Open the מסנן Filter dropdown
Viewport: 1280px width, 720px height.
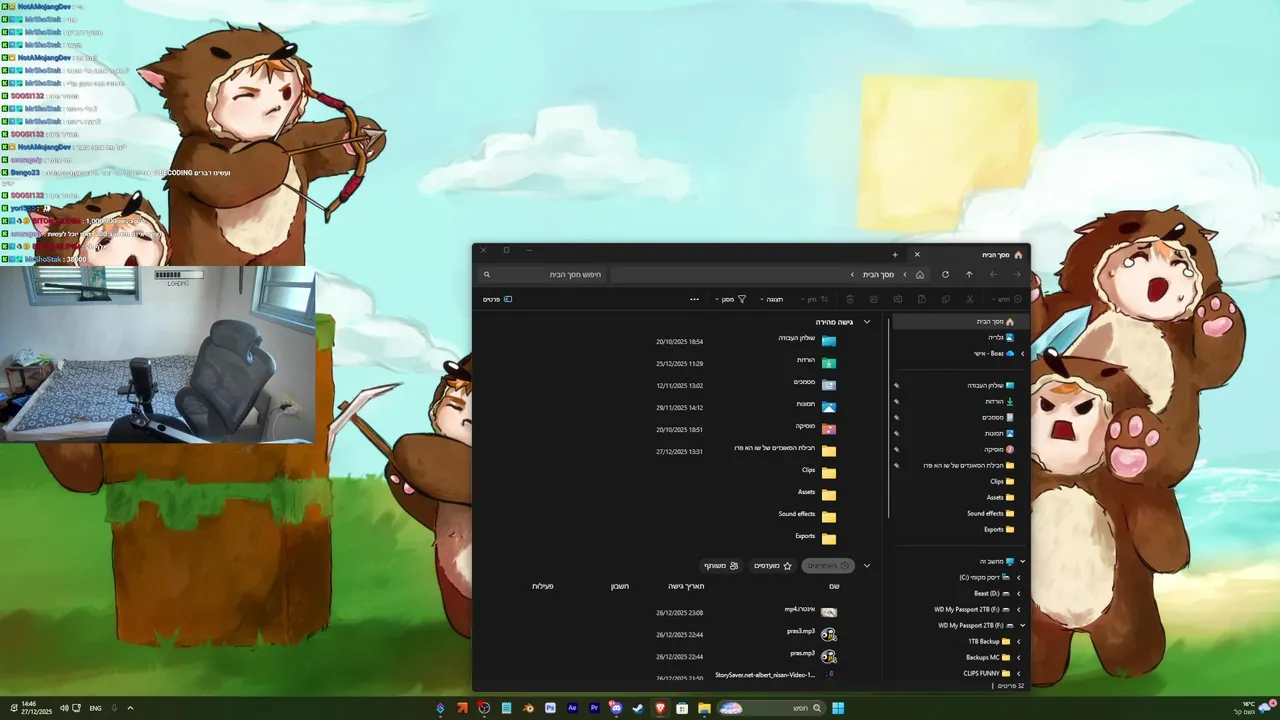730,299
